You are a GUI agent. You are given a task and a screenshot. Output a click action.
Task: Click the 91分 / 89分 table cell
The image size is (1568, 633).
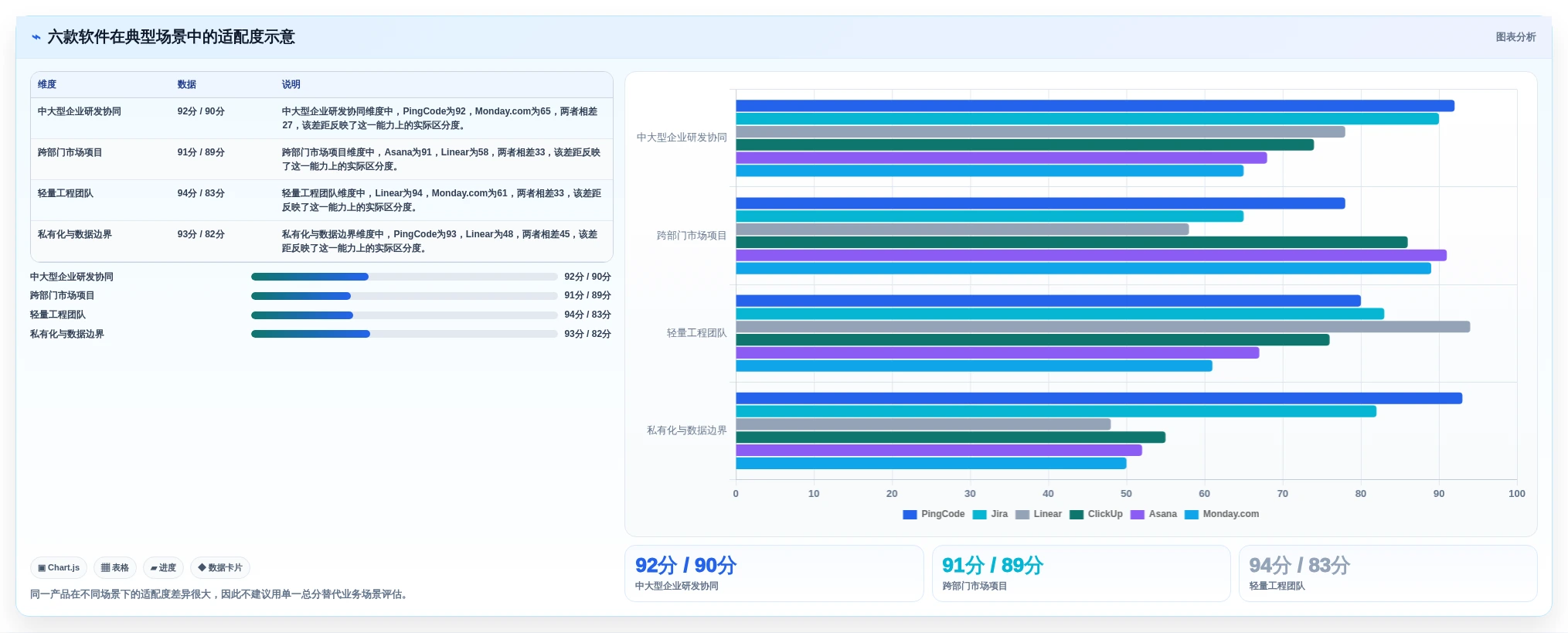coord(201,152)
